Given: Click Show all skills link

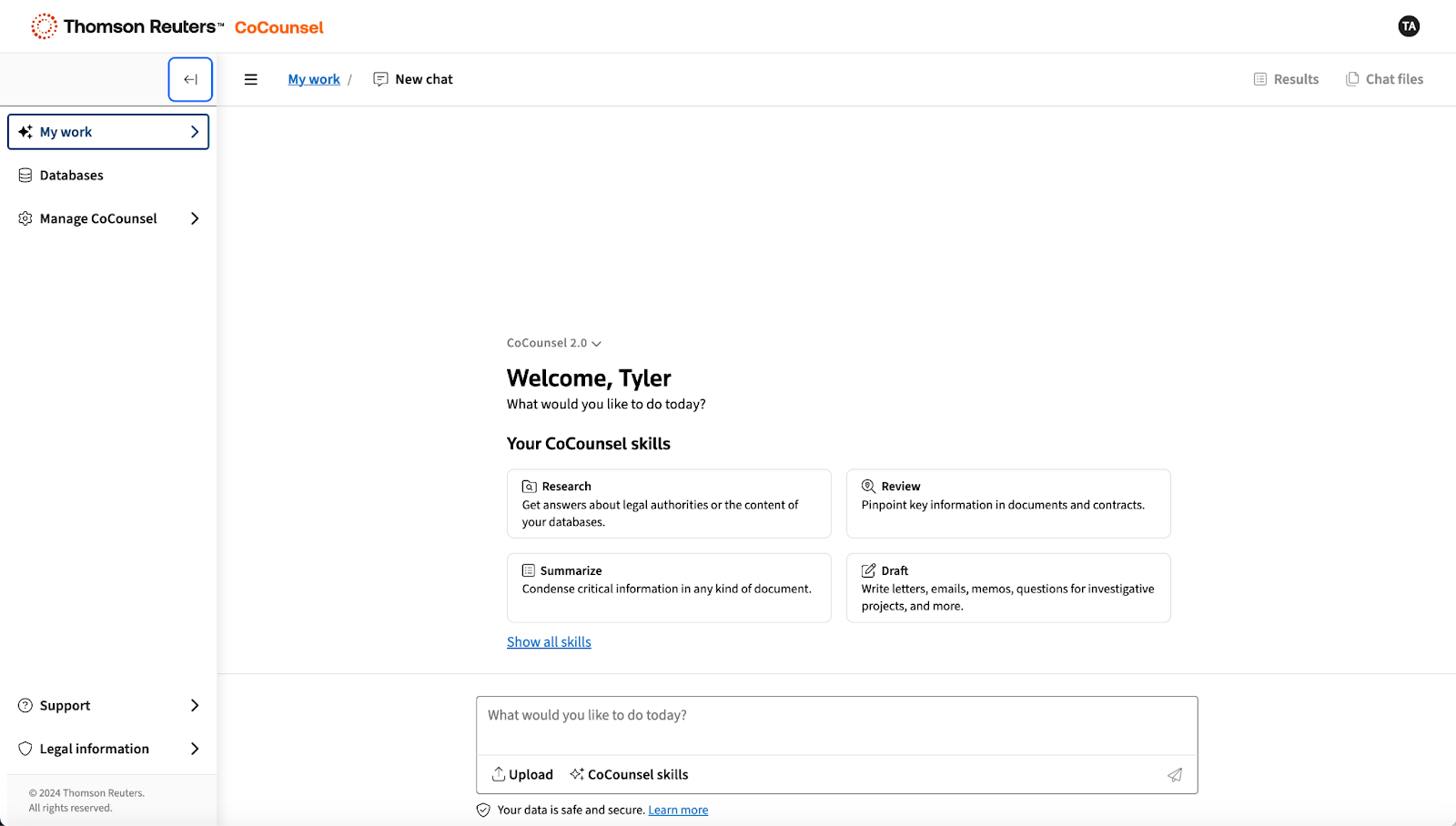Looking at the screenshot, I should tap(549, 642).
